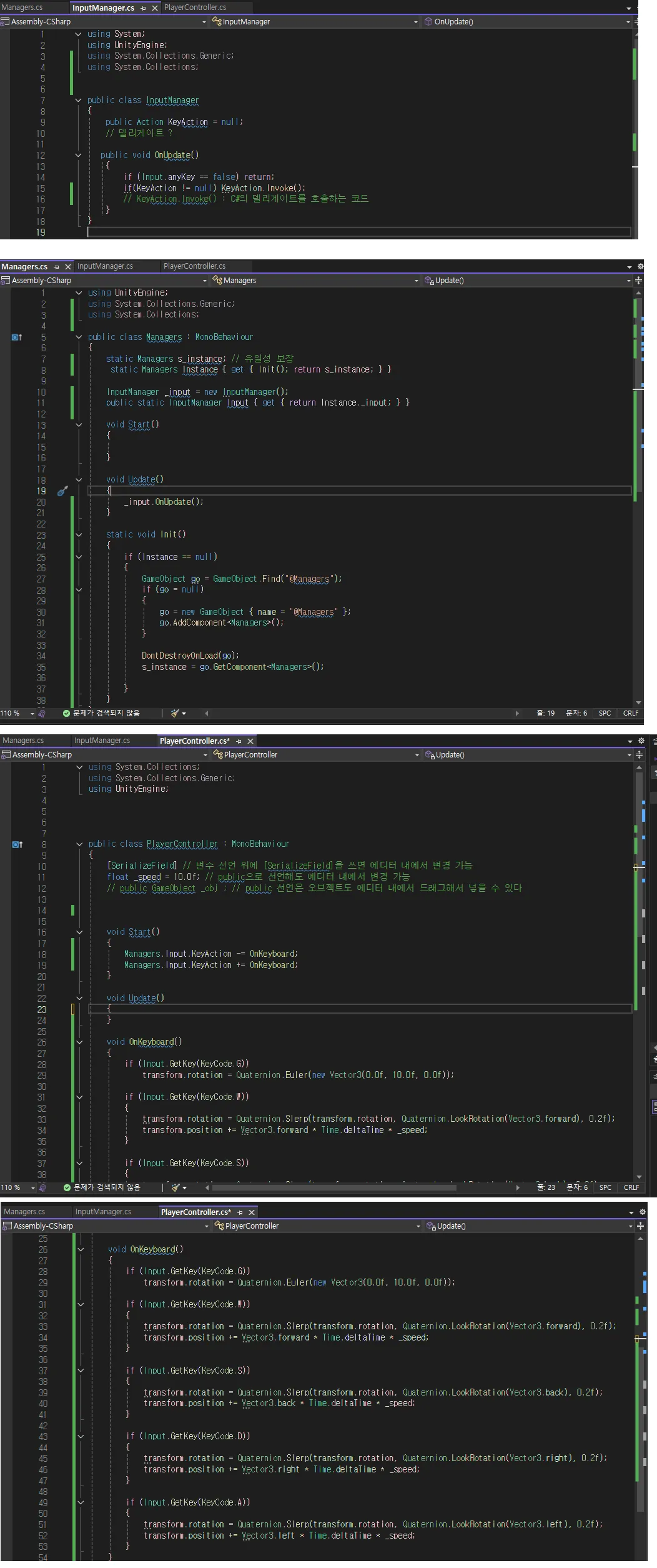The height and width of the screenshot is (1568, 657).
Task: Click '줄: 19' line indicator in status bar
Action: tap(545, 713)
